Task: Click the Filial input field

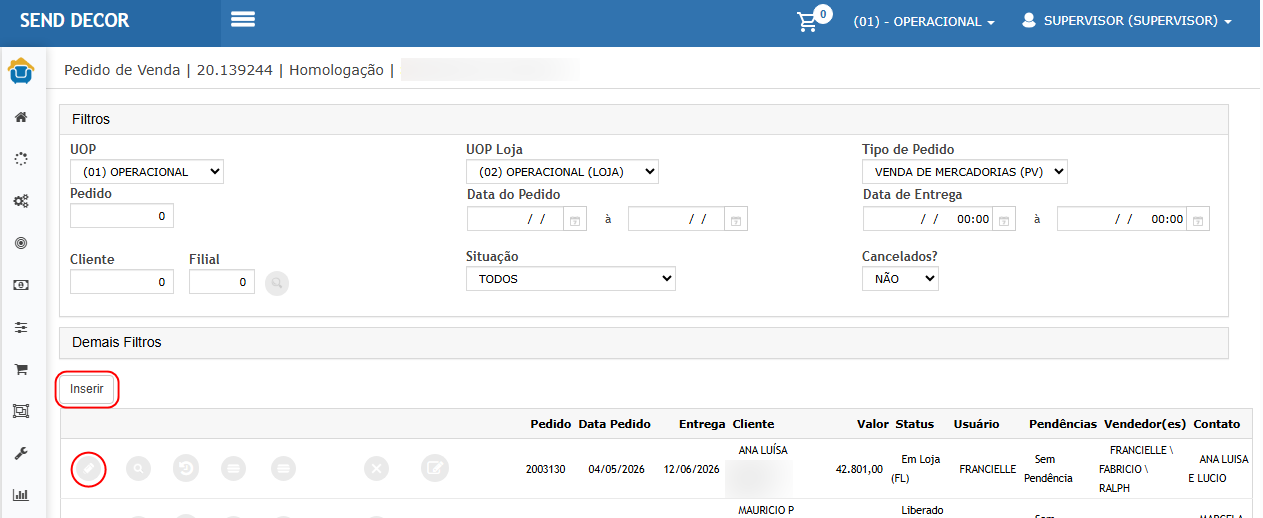Action: click(x=222, y=282)
